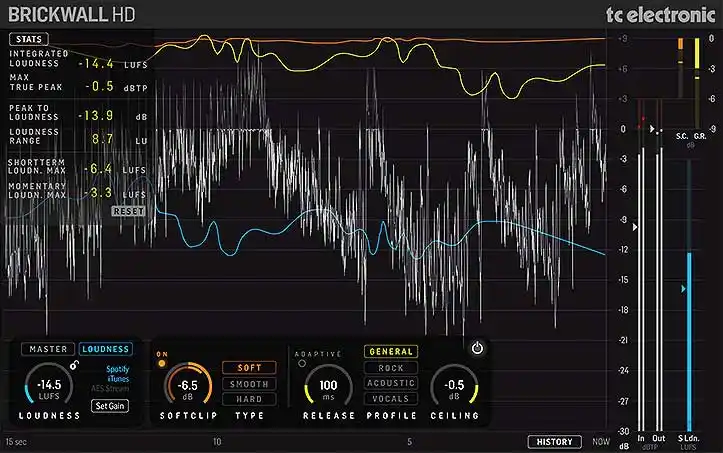Click the G.R. gain reduction meter
This screenshot has width=723, height=453.
pyautogui.click(x=697, y=83)
